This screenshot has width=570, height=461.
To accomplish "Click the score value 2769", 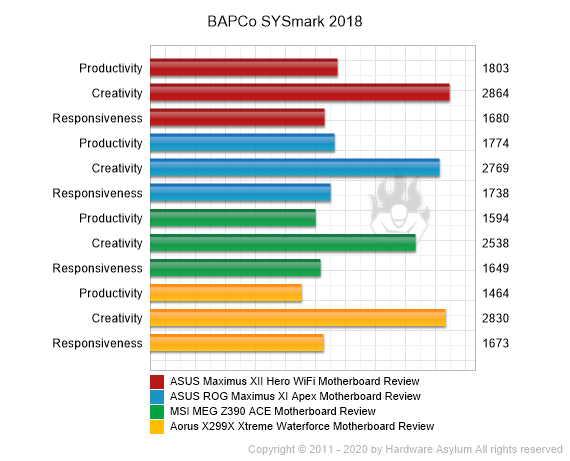I will 495,168.
